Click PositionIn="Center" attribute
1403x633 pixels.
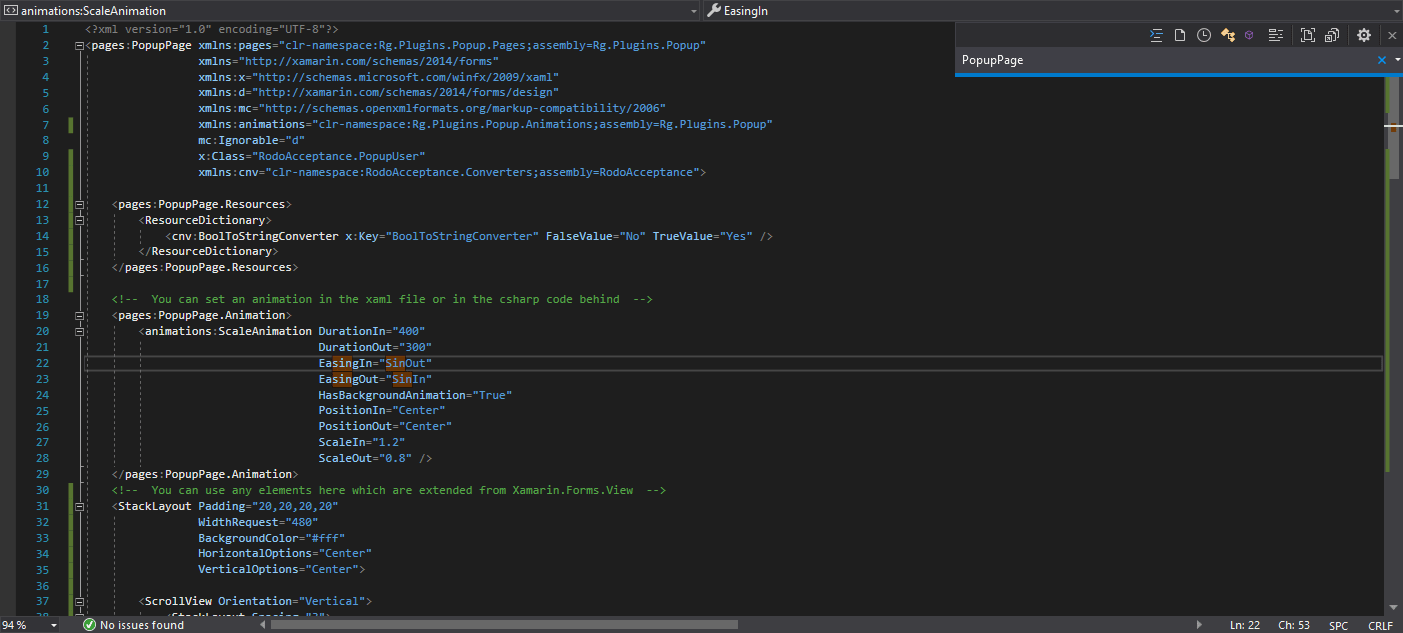pos(382,410)
